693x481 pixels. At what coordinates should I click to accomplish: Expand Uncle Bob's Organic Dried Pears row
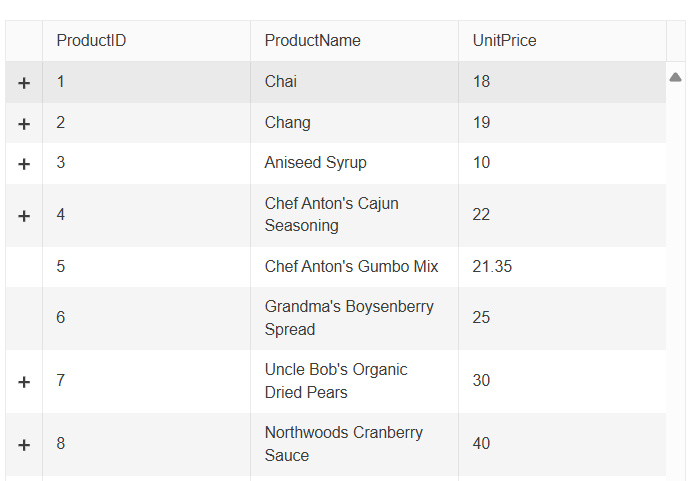[x=24, y=382]
